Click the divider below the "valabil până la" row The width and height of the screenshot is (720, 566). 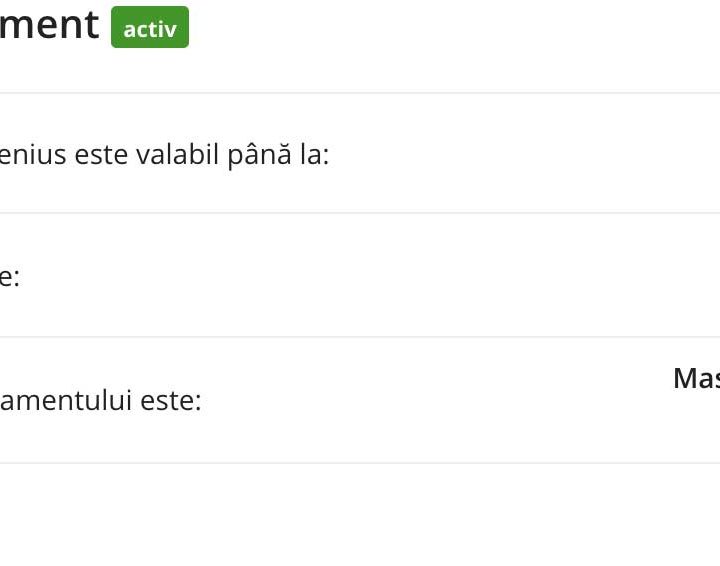click(360, 213)
